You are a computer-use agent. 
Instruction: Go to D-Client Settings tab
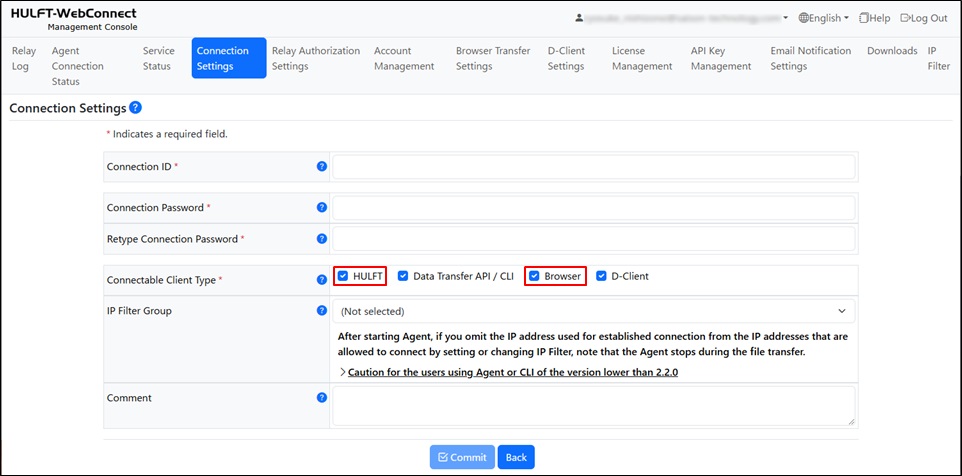[566, 58]
